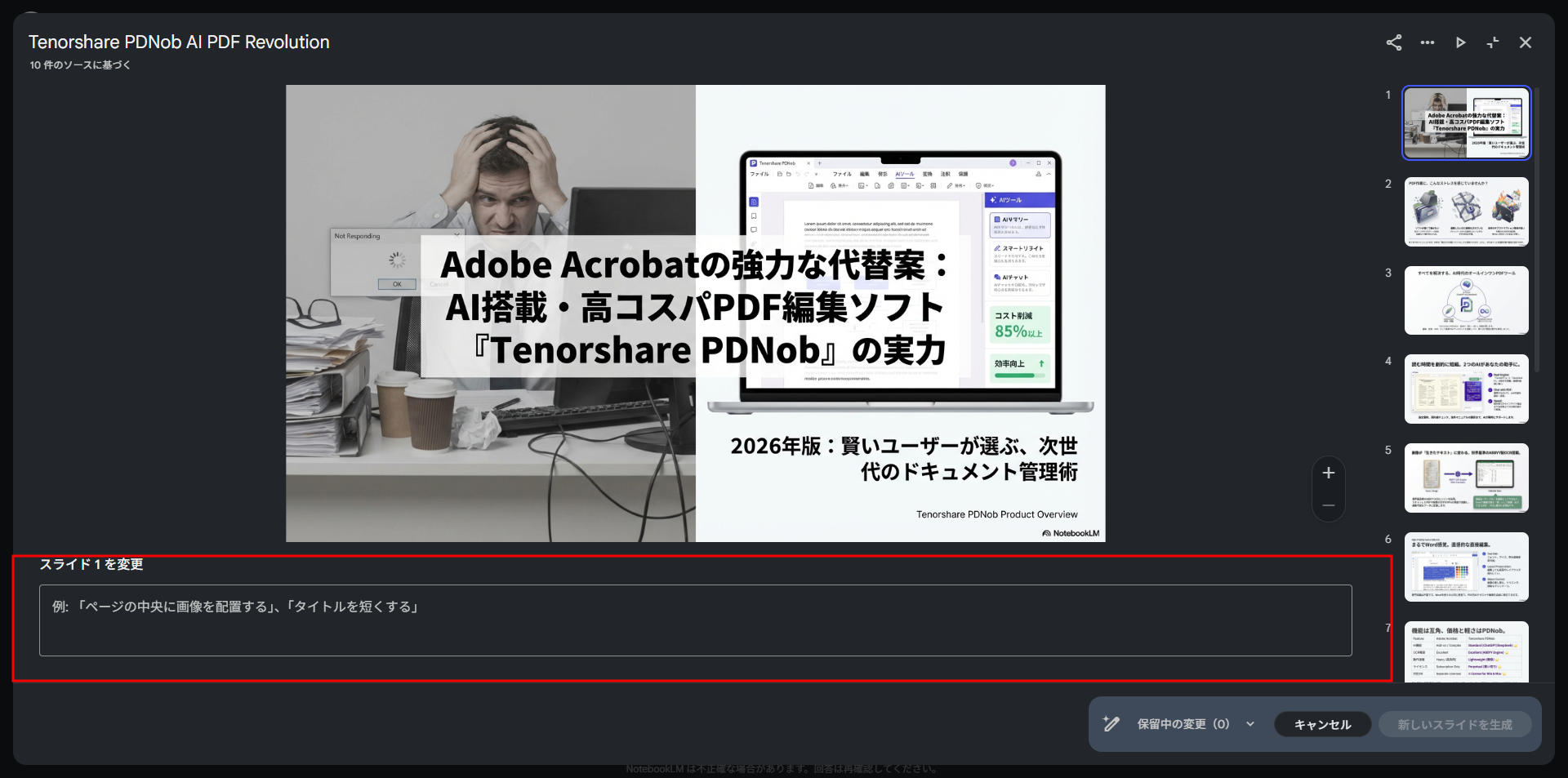Open slide 6 from the thumbnail panel

[x=1466, y=567]
